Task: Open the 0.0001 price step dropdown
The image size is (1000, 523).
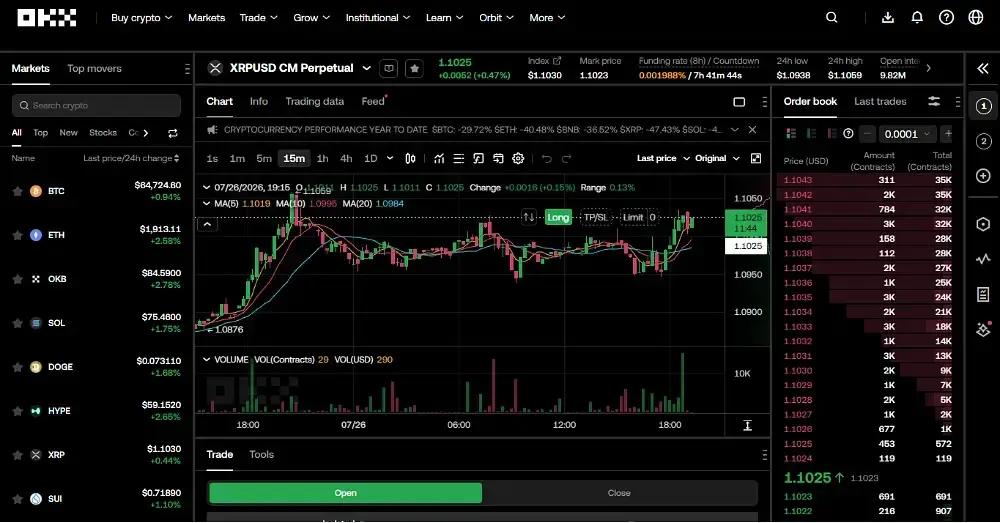Action: pos(907,134)
